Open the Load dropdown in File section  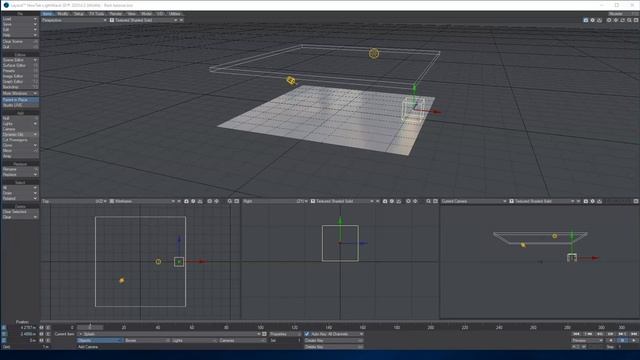pos(20,19)
